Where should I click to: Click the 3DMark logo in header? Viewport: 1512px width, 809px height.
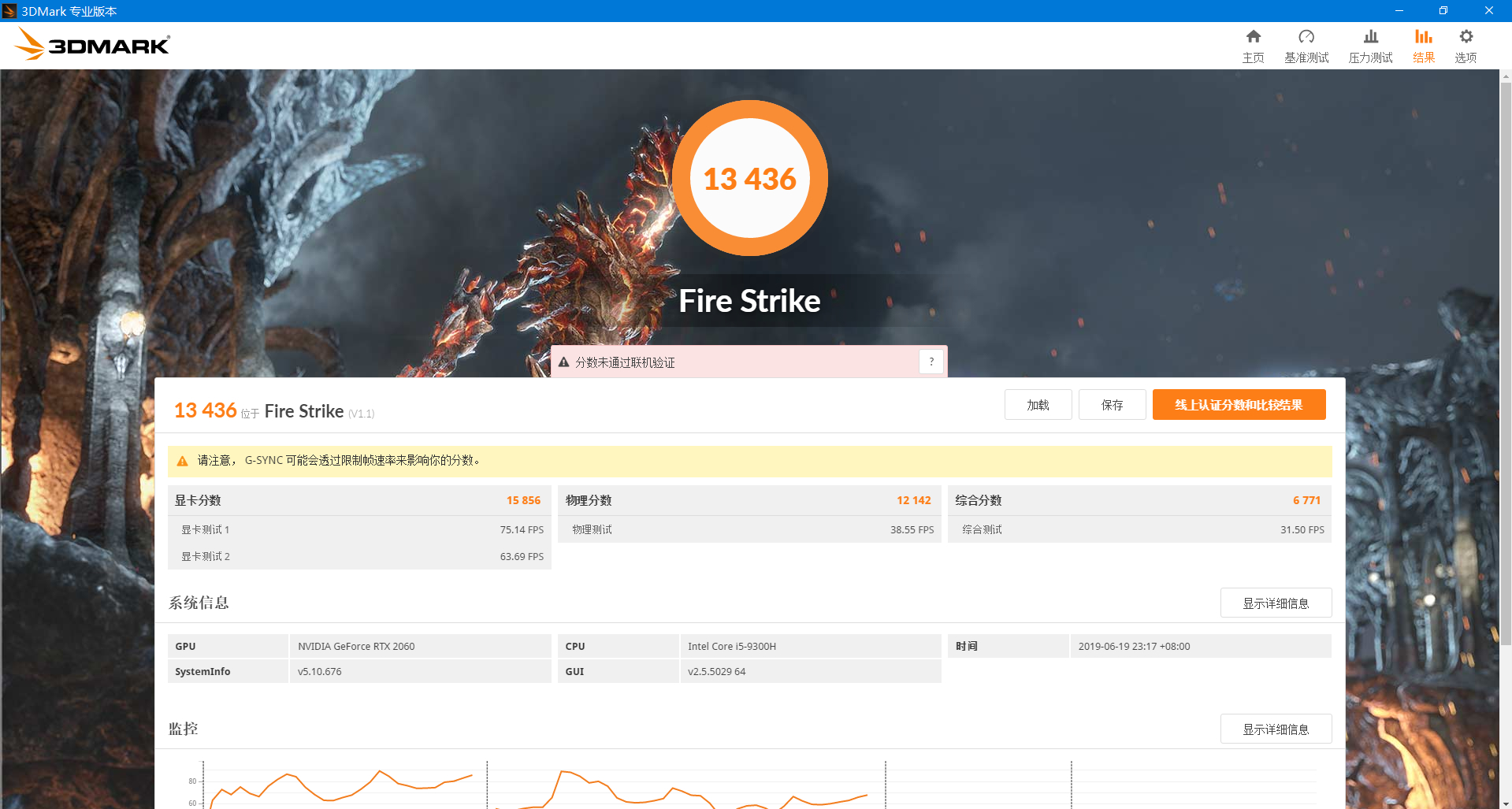[x=92, y=44]
